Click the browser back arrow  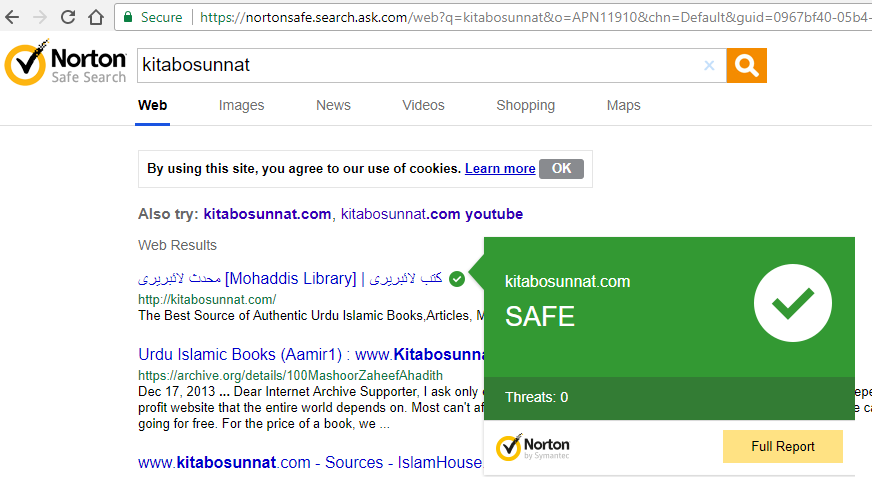(x=12, y=17)
